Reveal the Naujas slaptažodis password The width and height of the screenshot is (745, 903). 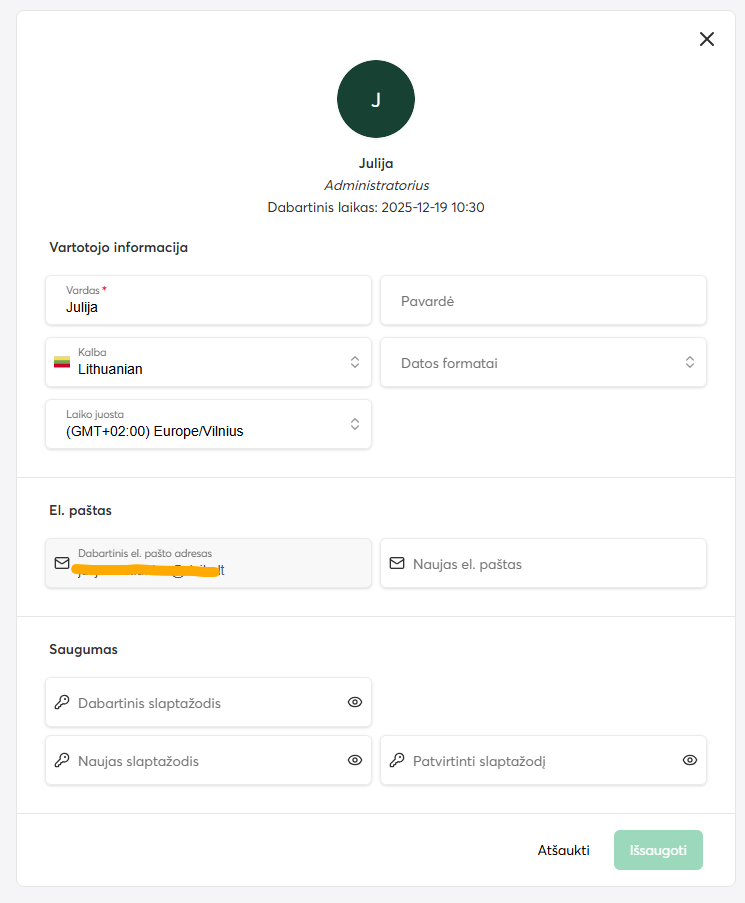pyautogui.click(x=355, y=760)
